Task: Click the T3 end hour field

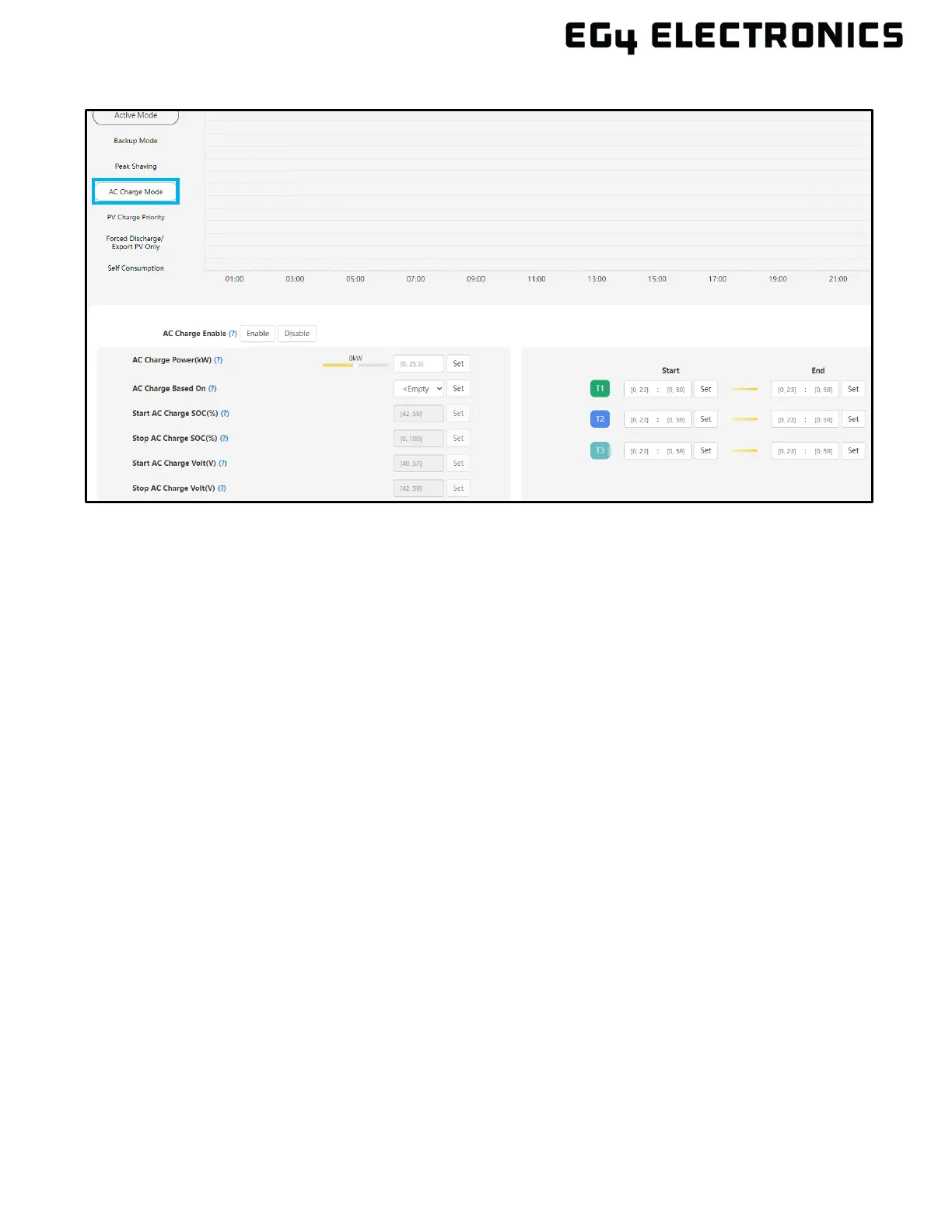Action: 787,451
